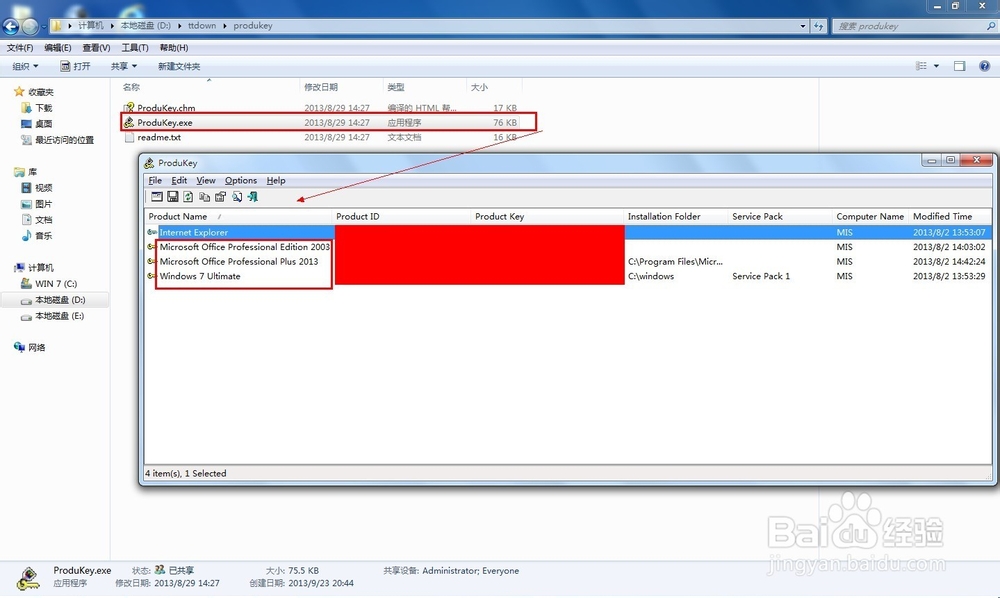The image size is (1000, 598).
Task: Open the ProduKey Options menu
Action: click(240, 180)
